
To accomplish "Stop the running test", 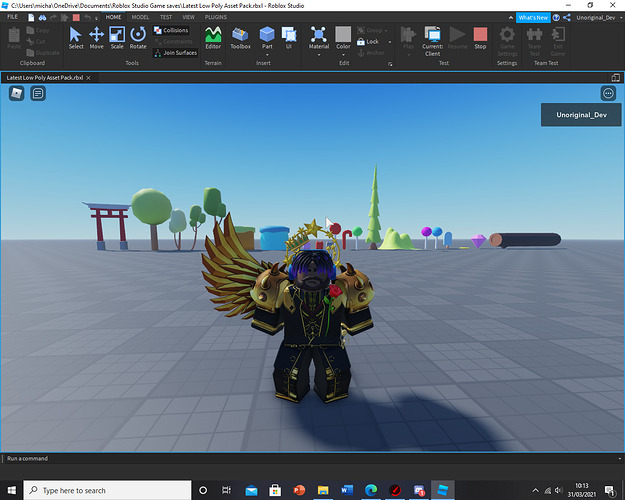I will [x=480, y=38].
